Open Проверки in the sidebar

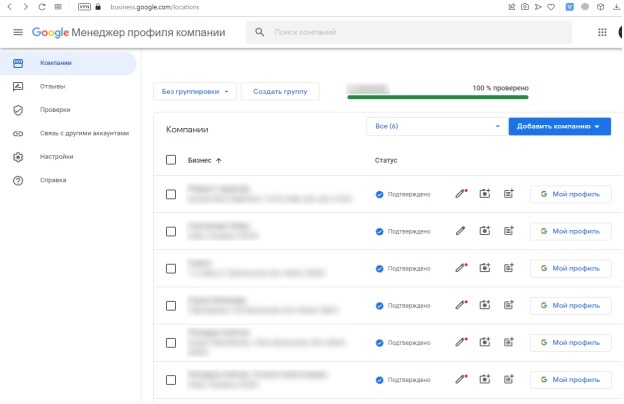pos(55,110)
